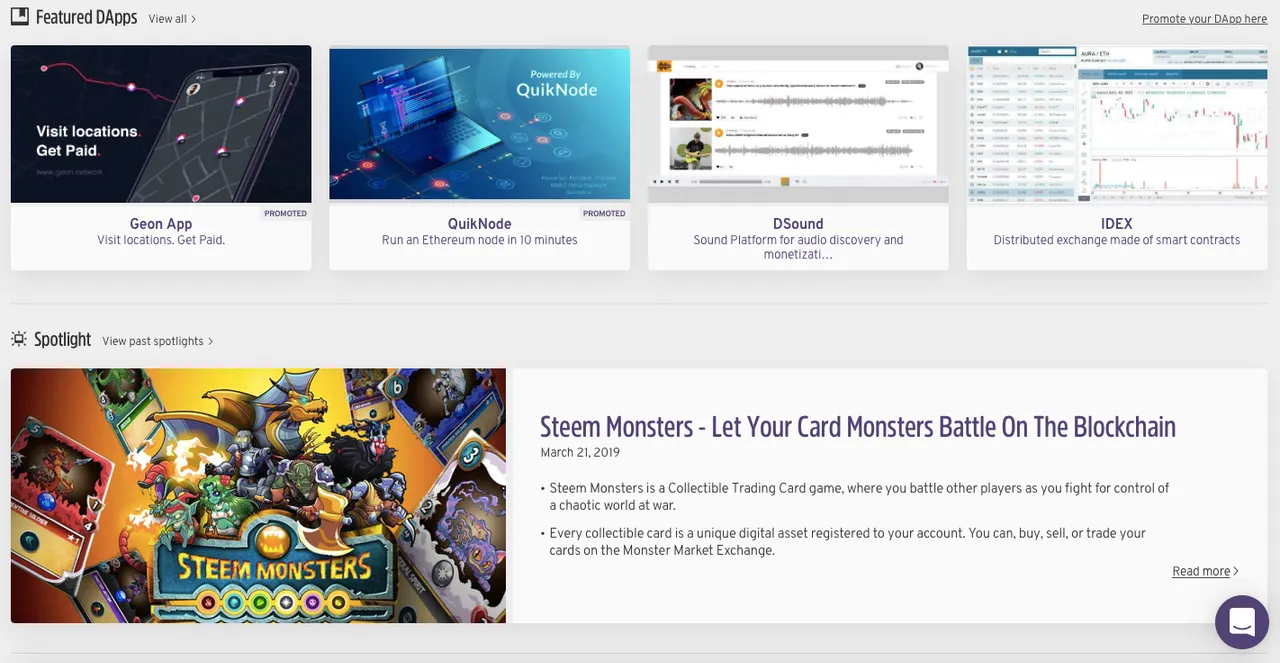1280x663 pixels.
Task: Click Promote your DApp here link
Action: [1204, 19]
